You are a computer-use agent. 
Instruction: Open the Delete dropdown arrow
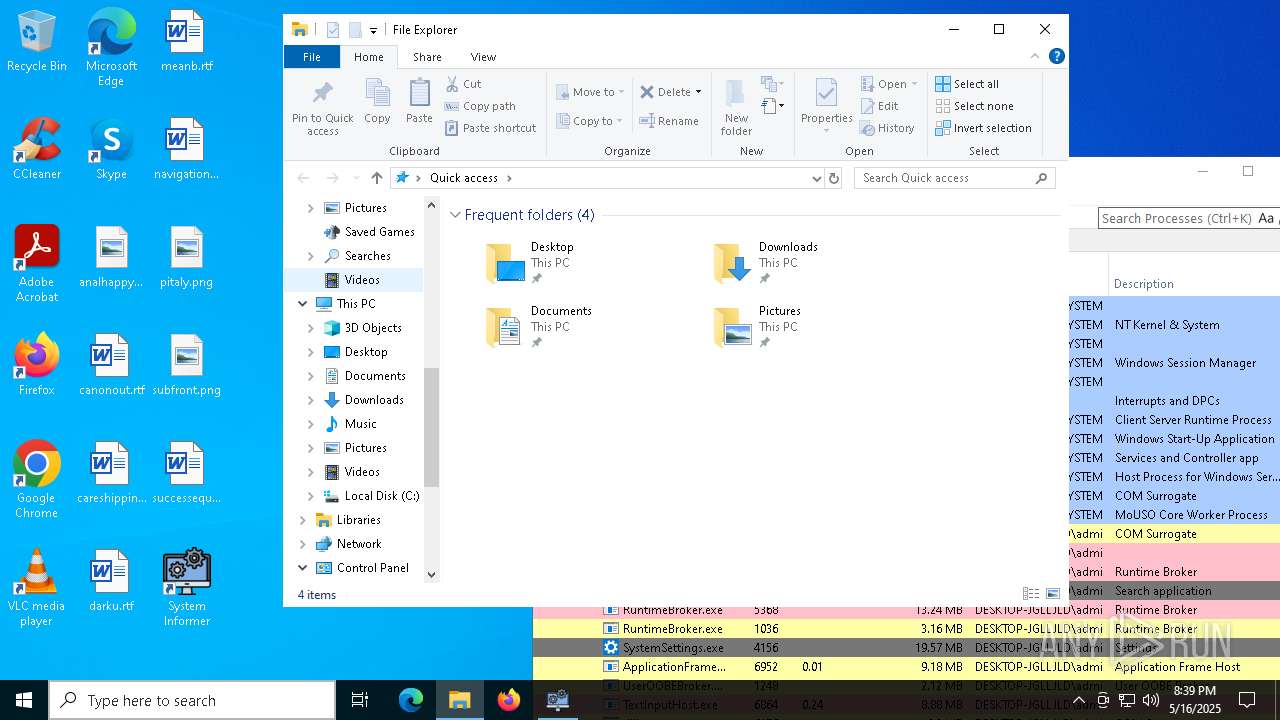(698, 92)
